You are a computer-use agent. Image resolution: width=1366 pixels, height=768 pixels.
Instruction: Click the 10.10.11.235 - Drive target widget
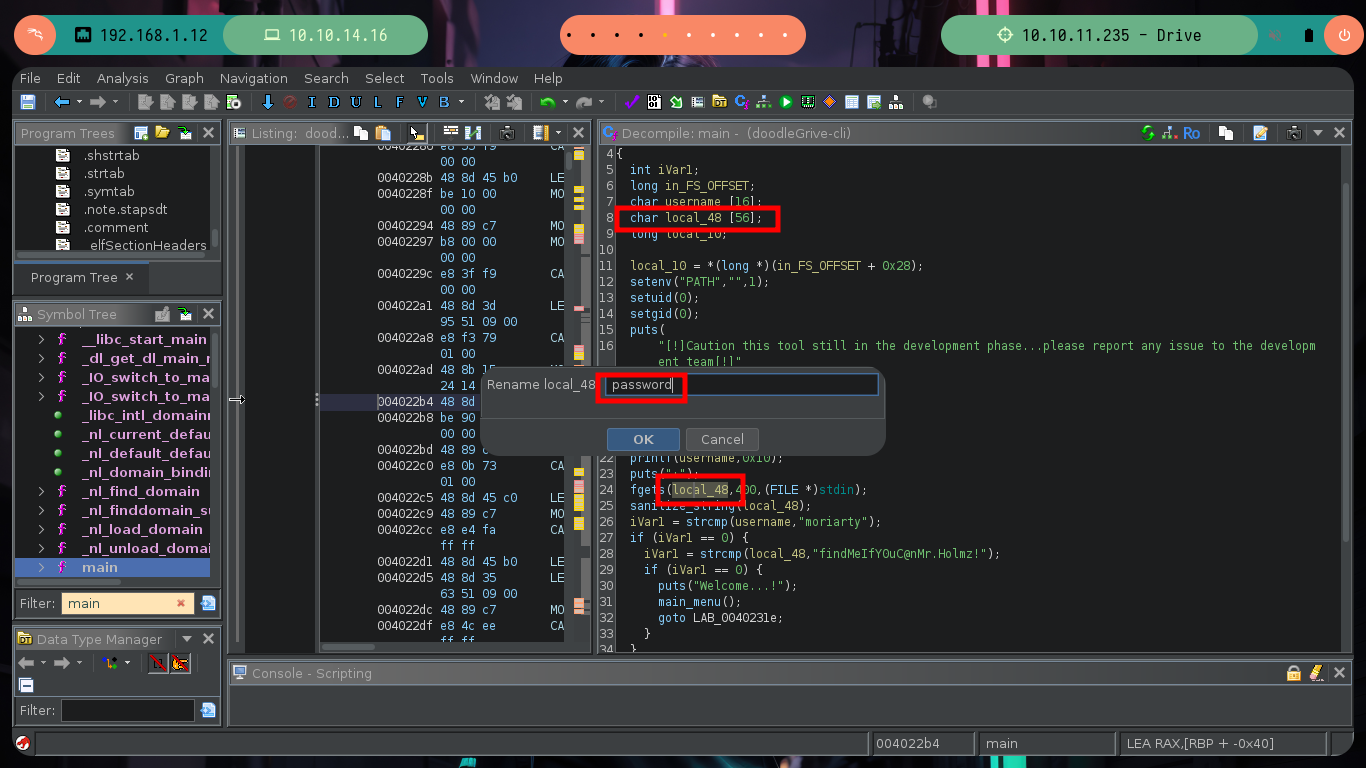tap(1101, 35)
